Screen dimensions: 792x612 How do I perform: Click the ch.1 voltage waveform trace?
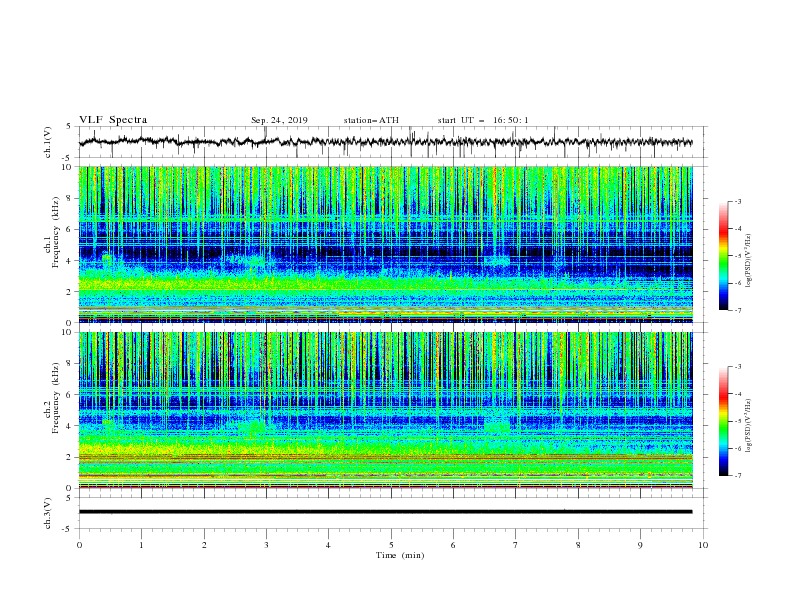(385, 142)
